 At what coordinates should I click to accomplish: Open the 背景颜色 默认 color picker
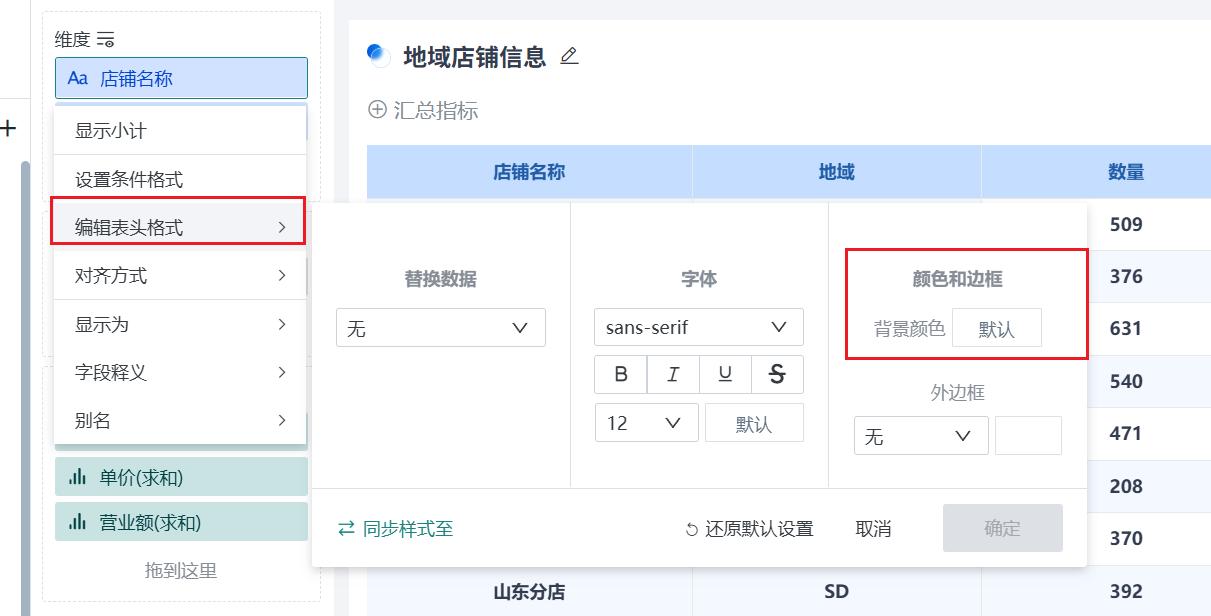tap(996, 327)
